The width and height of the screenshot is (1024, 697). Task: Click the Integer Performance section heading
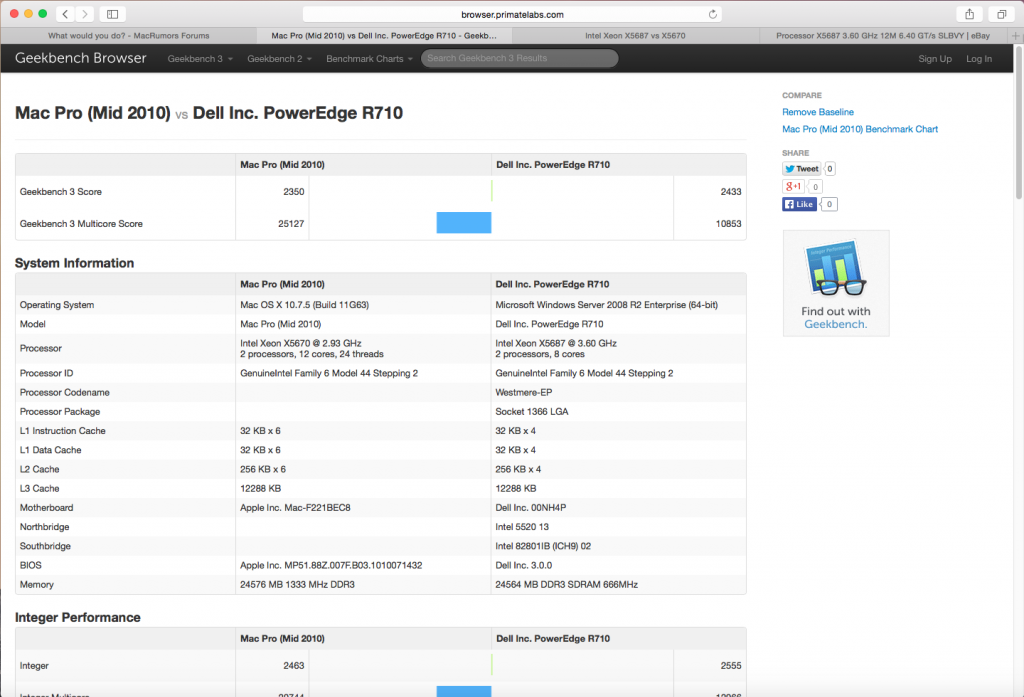coord(78,617)
